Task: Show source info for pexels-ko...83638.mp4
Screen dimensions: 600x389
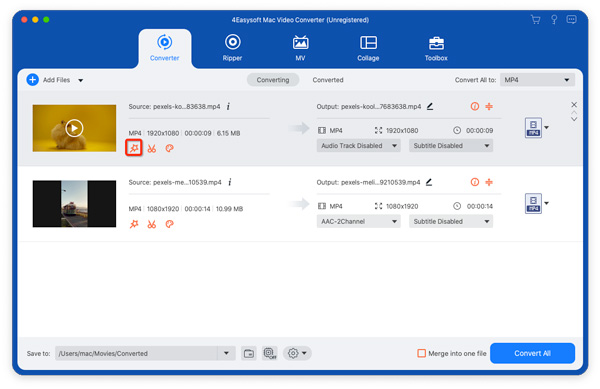Action: tap(228, 106)
